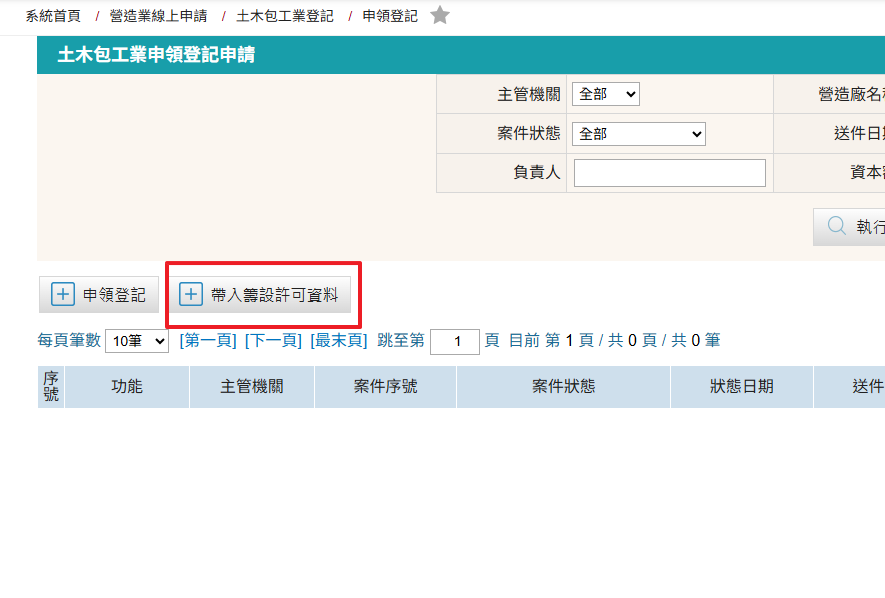The image size is (885, 598).
Task: Jump to 最末頁 pagination link
Action: click(338, 341)
